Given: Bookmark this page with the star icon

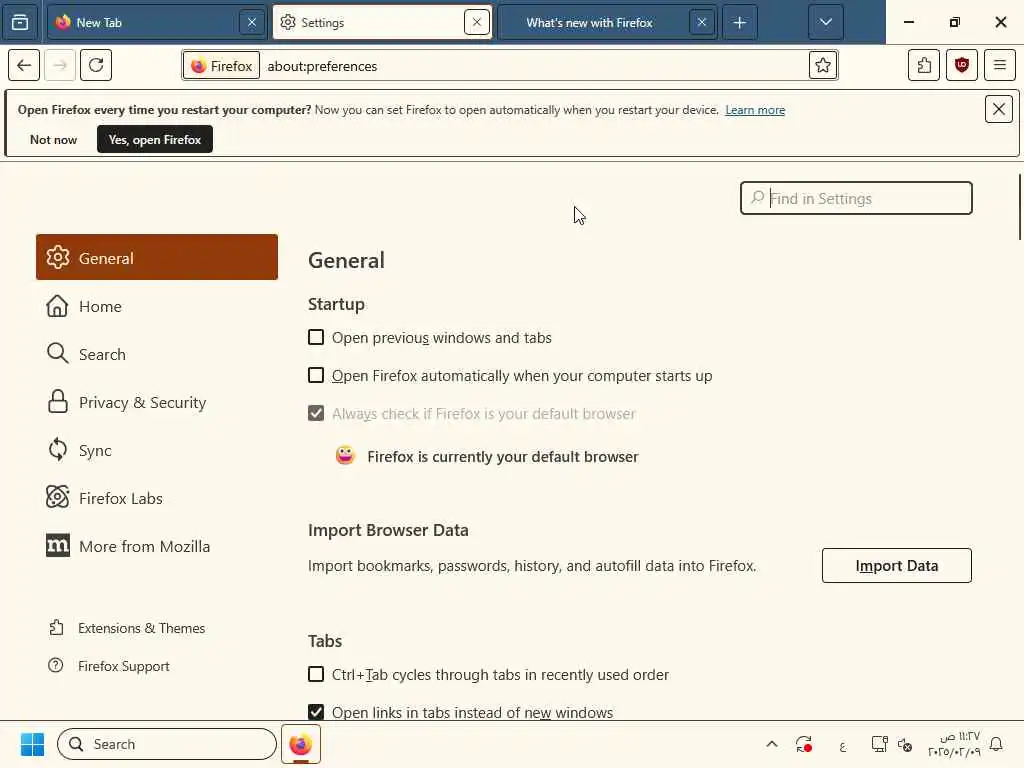Looking at the screenshot, I should click(x=823, y=65).
